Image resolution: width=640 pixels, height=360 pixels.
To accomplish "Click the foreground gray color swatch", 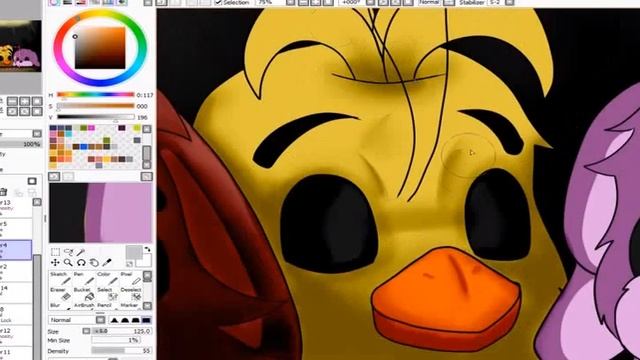I will pos(133,253).
